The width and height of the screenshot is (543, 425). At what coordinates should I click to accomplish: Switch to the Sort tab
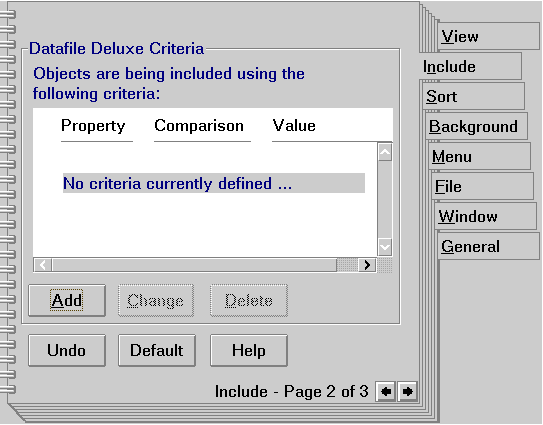click(473, 96)
